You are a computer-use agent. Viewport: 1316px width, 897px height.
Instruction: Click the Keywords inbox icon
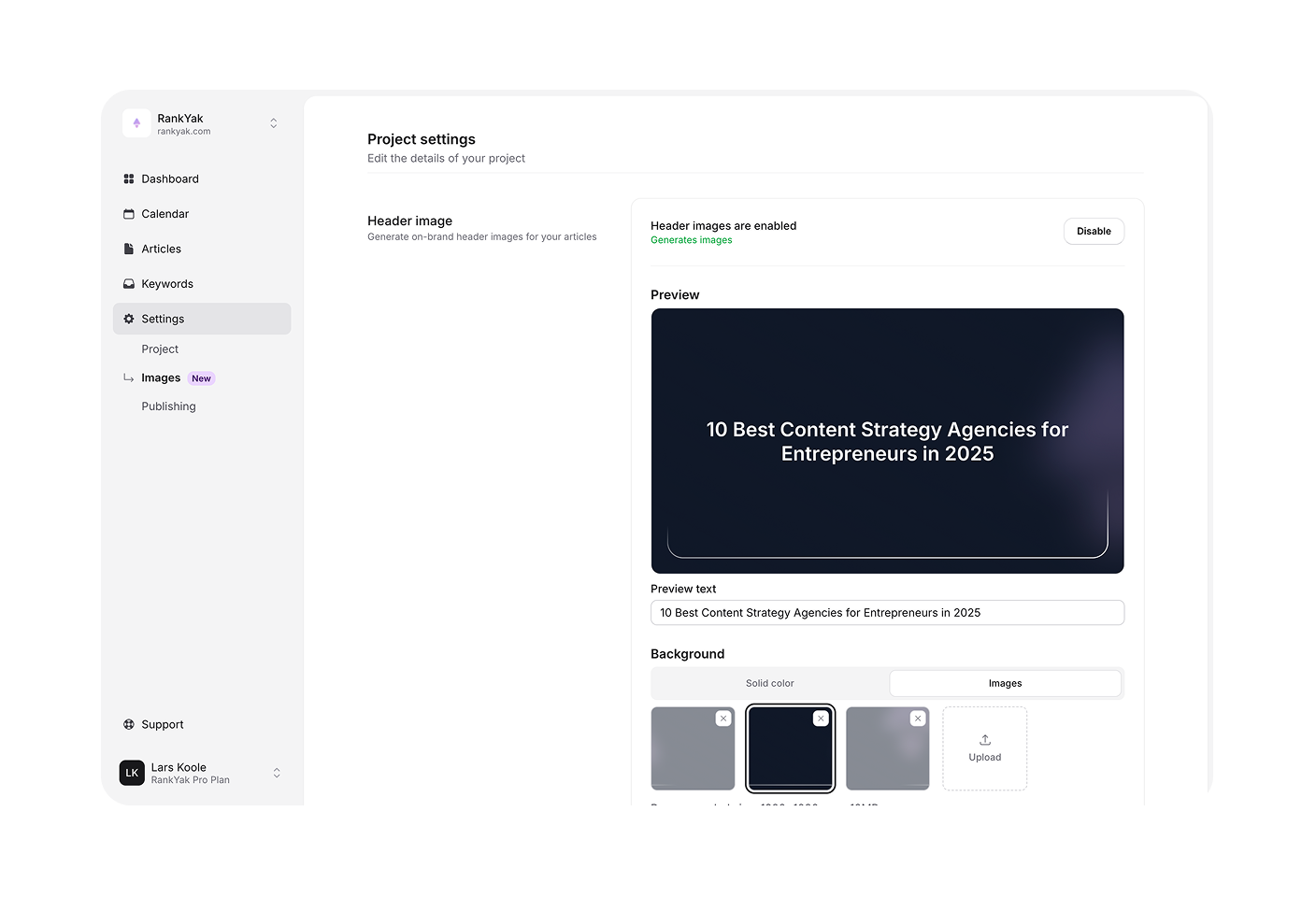point(129,284)
